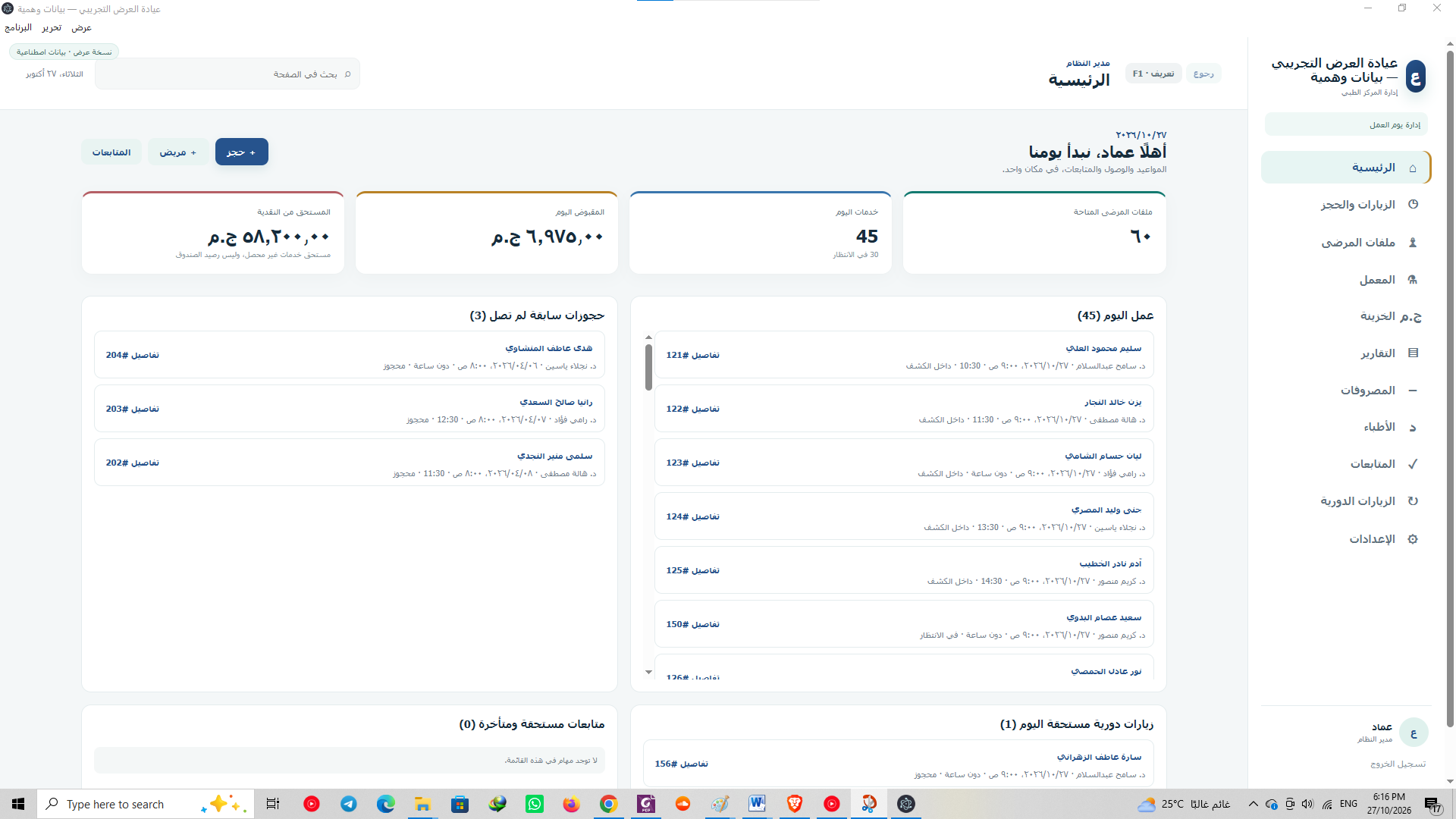
Task: Open the Windows Start menu
Action: 18,804
